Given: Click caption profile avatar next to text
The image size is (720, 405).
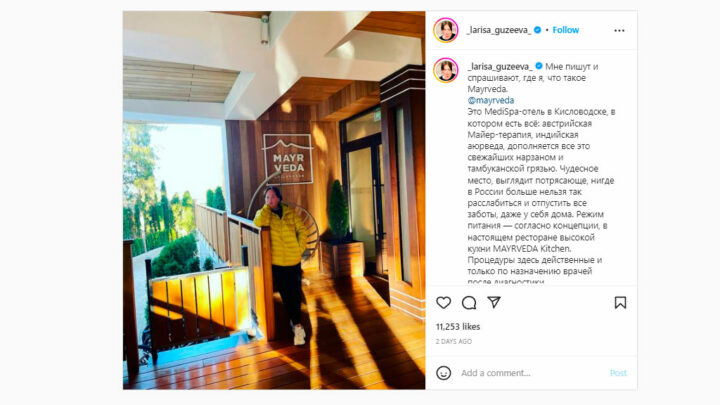Looking at the screenshot, I should pos(446,70).
